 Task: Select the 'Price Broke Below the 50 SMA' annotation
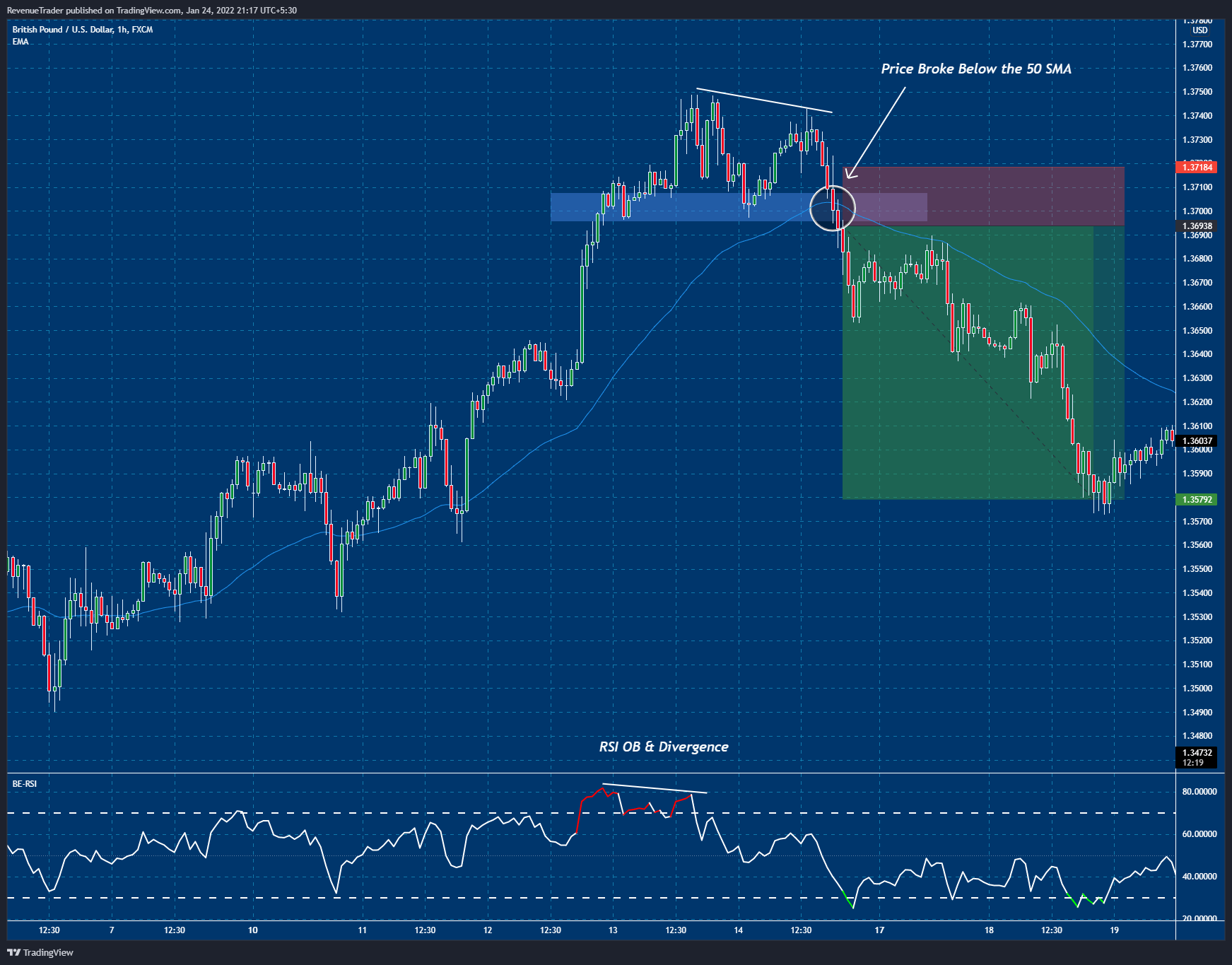976,69
